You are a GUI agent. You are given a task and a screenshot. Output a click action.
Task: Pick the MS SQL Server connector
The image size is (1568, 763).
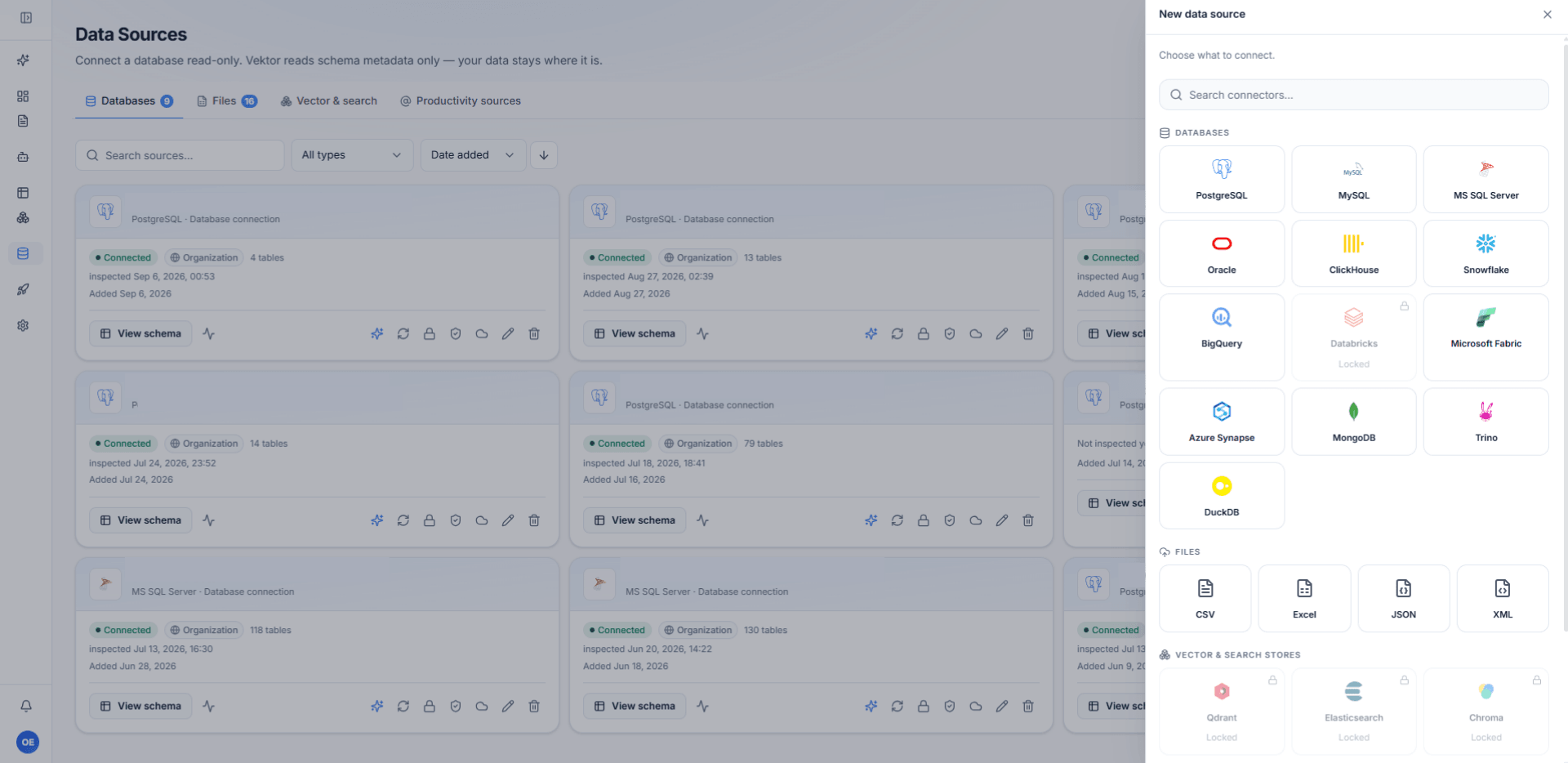coord(1486,180)
